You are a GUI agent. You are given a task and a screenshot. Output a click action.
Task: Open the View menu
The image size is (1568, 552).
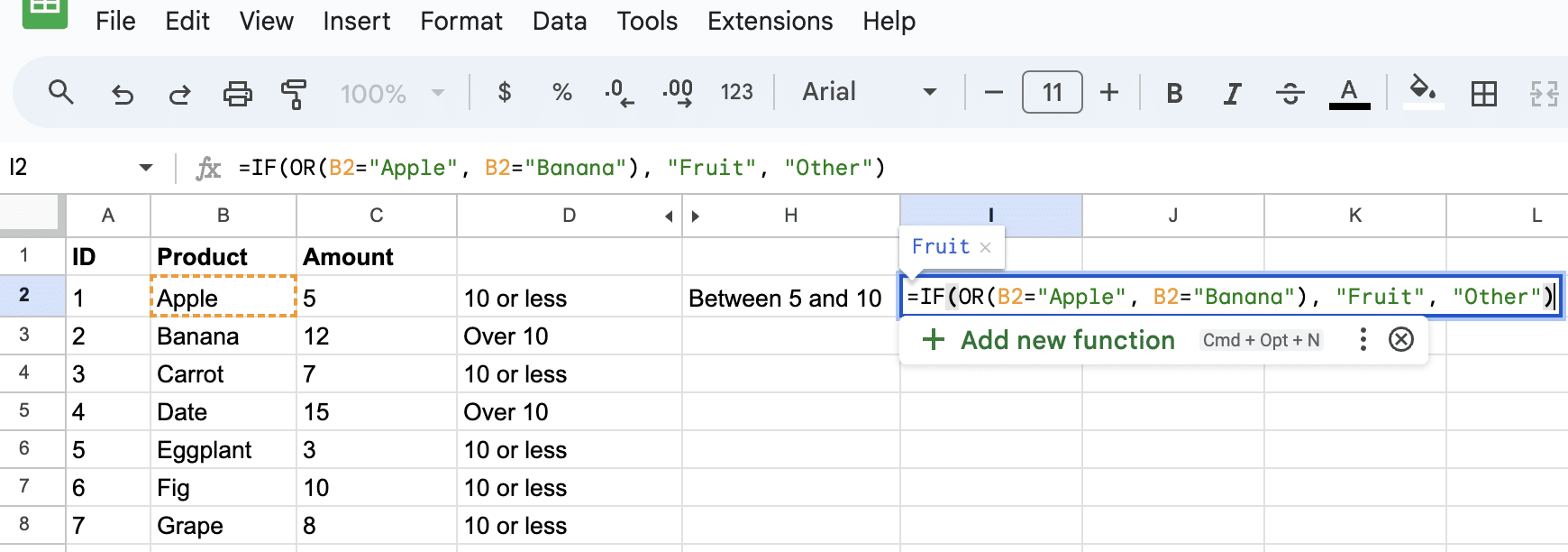tap(266, 21)
